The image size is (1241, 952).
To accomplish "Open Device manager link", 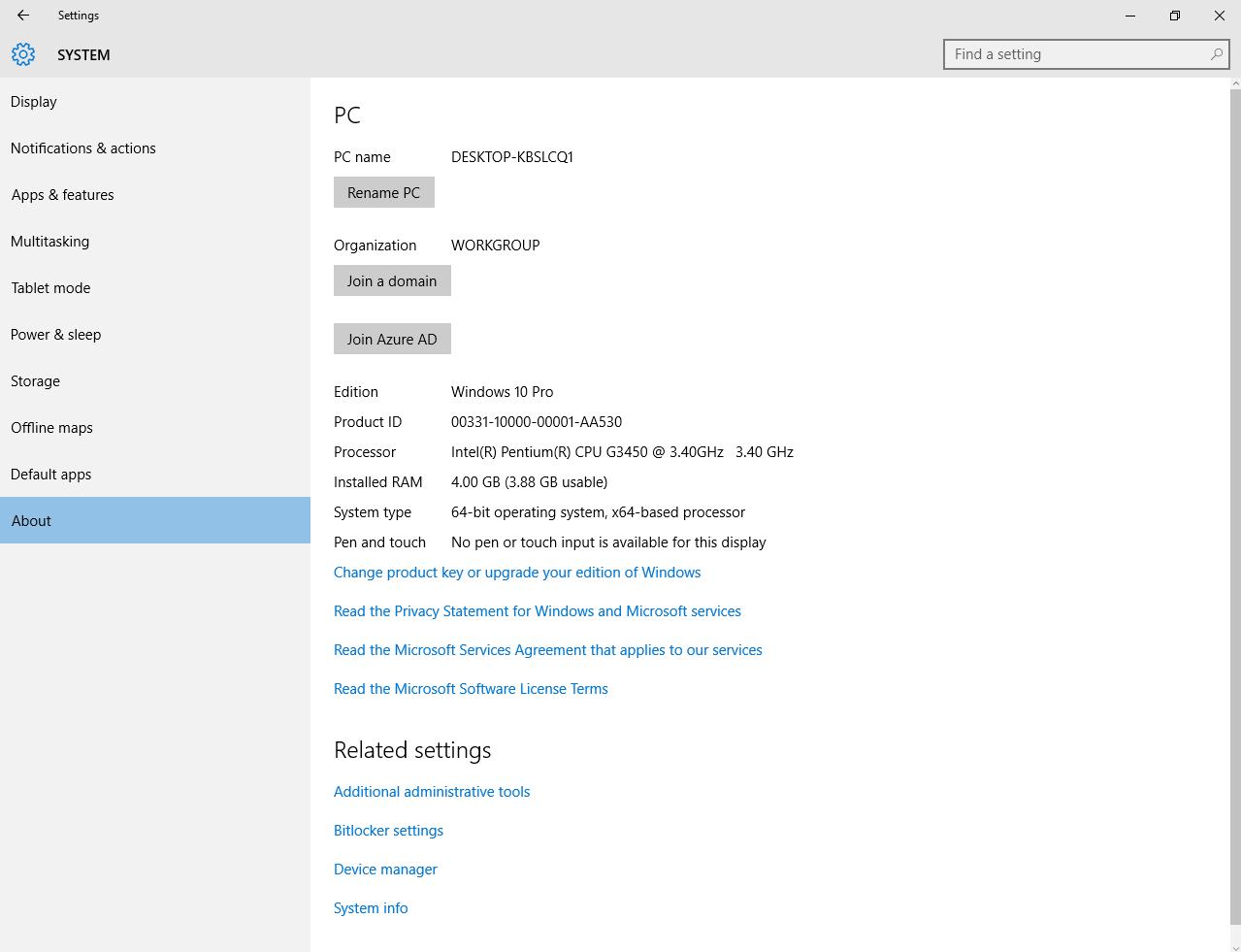I will (x=385, y=870).
